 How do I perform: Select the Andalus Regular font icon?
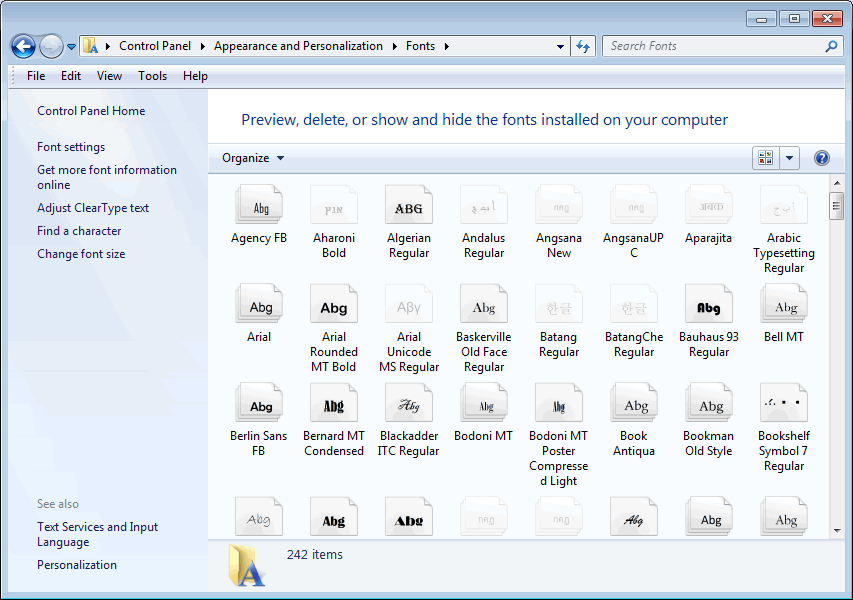(x=484, y=205)
